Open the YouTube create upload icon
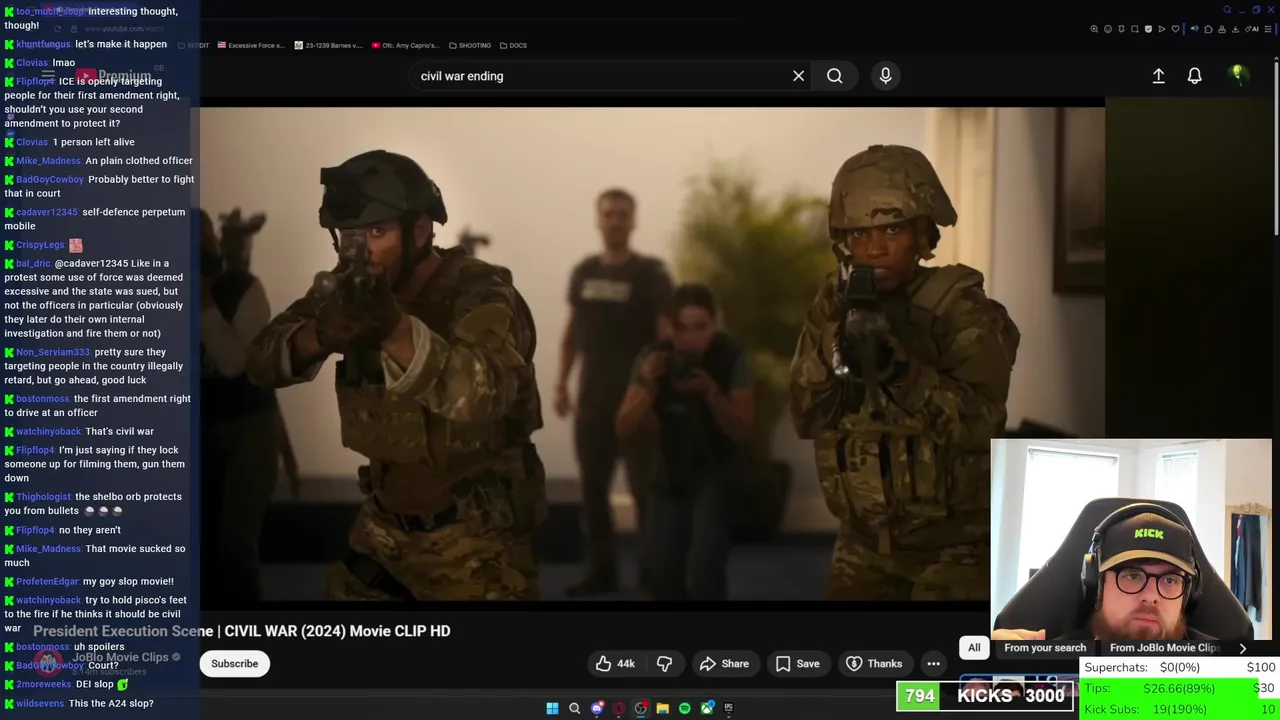Image resolution: width=1280 pixels, height=720 pixels. (x=1158, y=76)
